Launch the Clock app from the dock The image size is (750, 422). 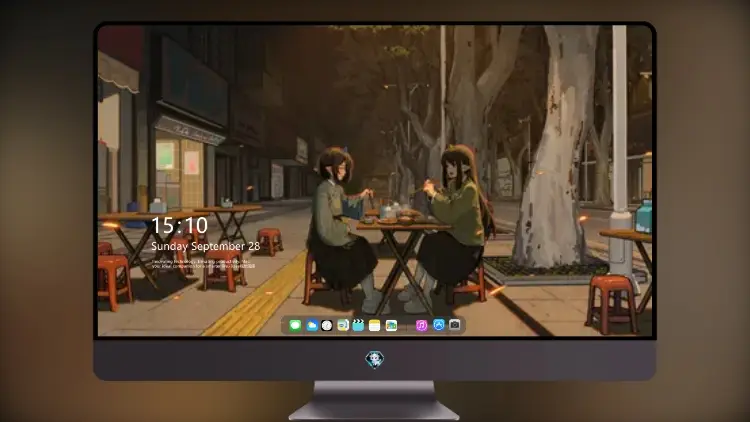(x=327, y=325)
